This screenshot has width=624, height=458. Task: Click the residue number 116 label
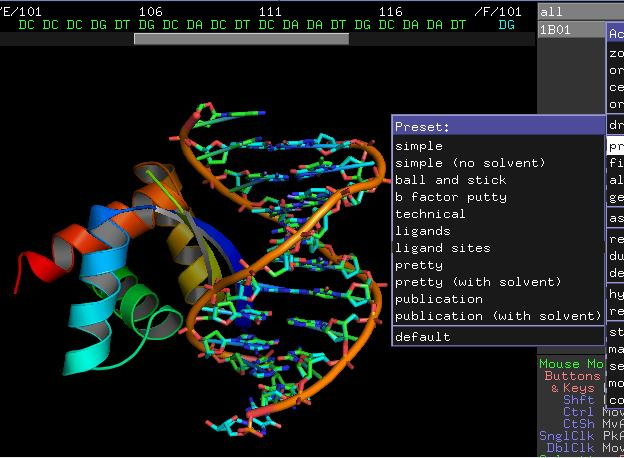pyautogui.click(x=390, y=12)
